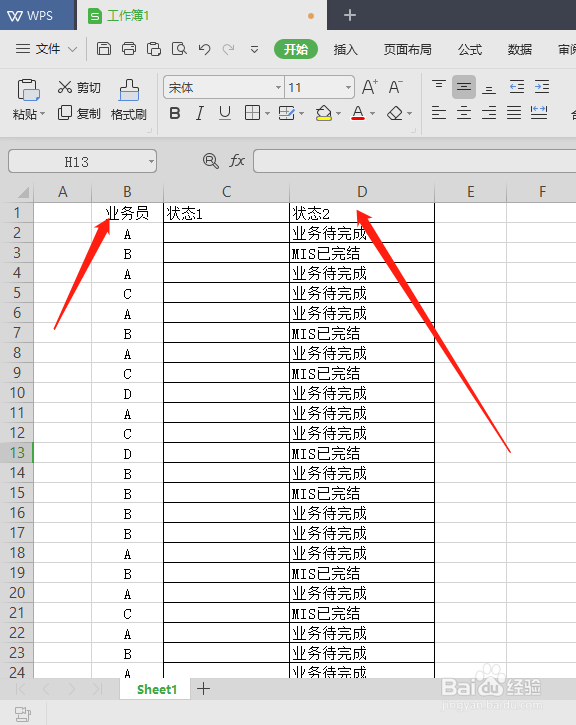
Task: Open a new document tab with plus
Action: click(349, 15)
